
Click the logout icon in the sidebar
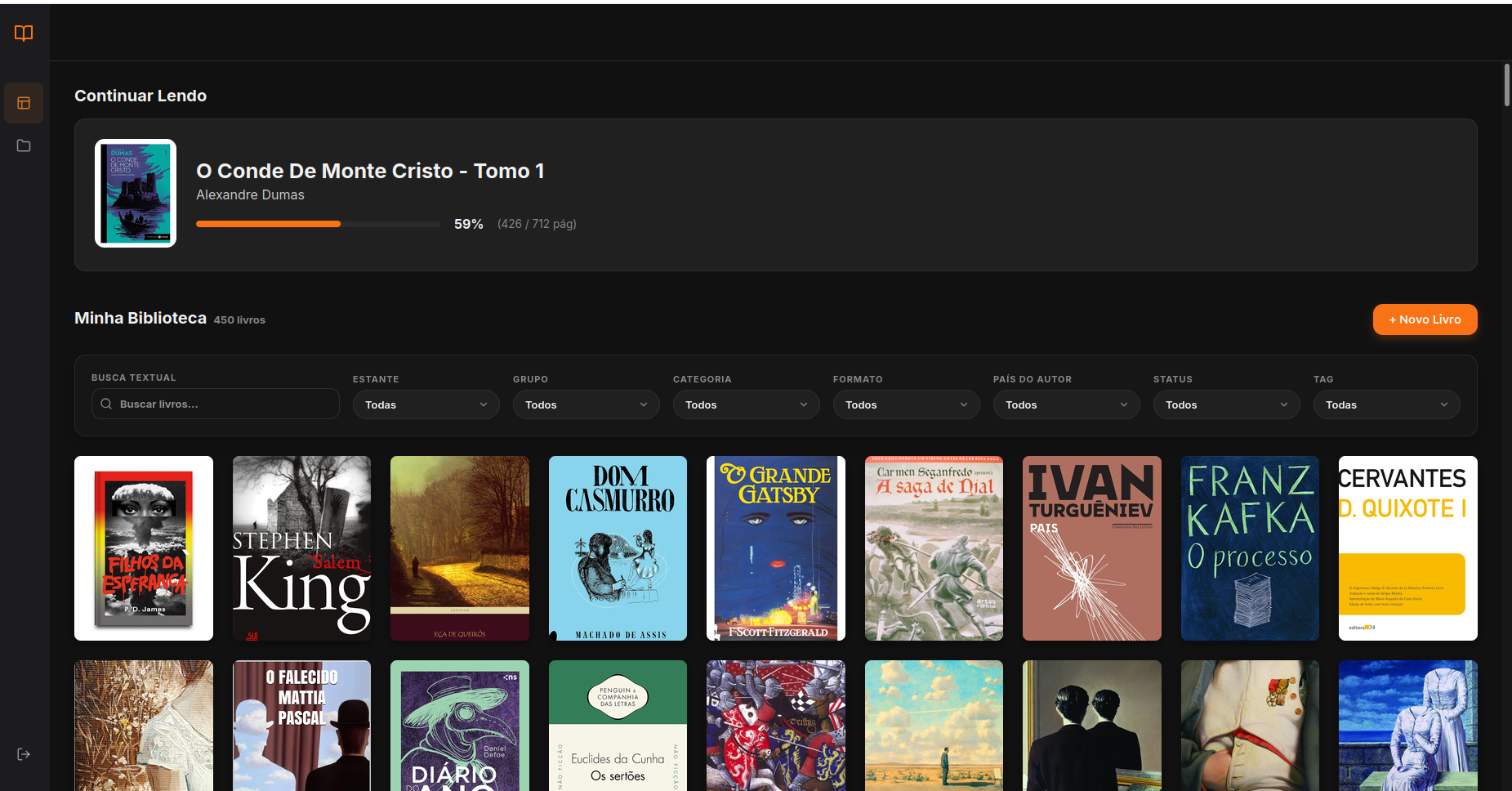click(x=24, y=754)
